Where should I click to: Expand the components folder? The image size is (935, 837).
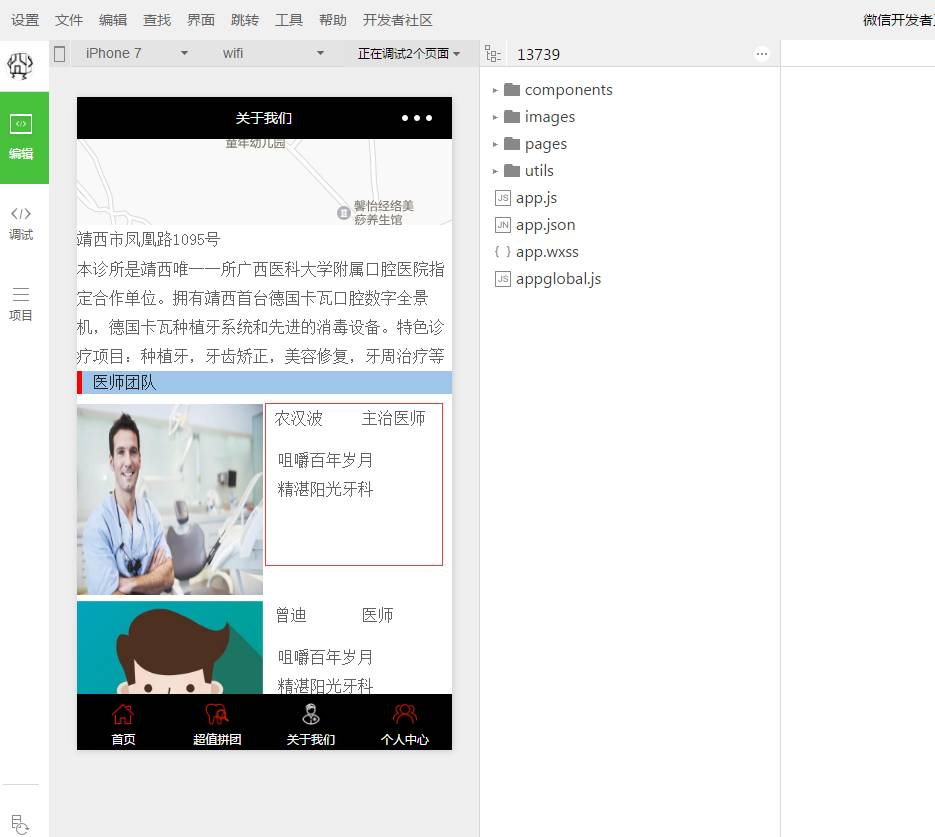point(495,90)
